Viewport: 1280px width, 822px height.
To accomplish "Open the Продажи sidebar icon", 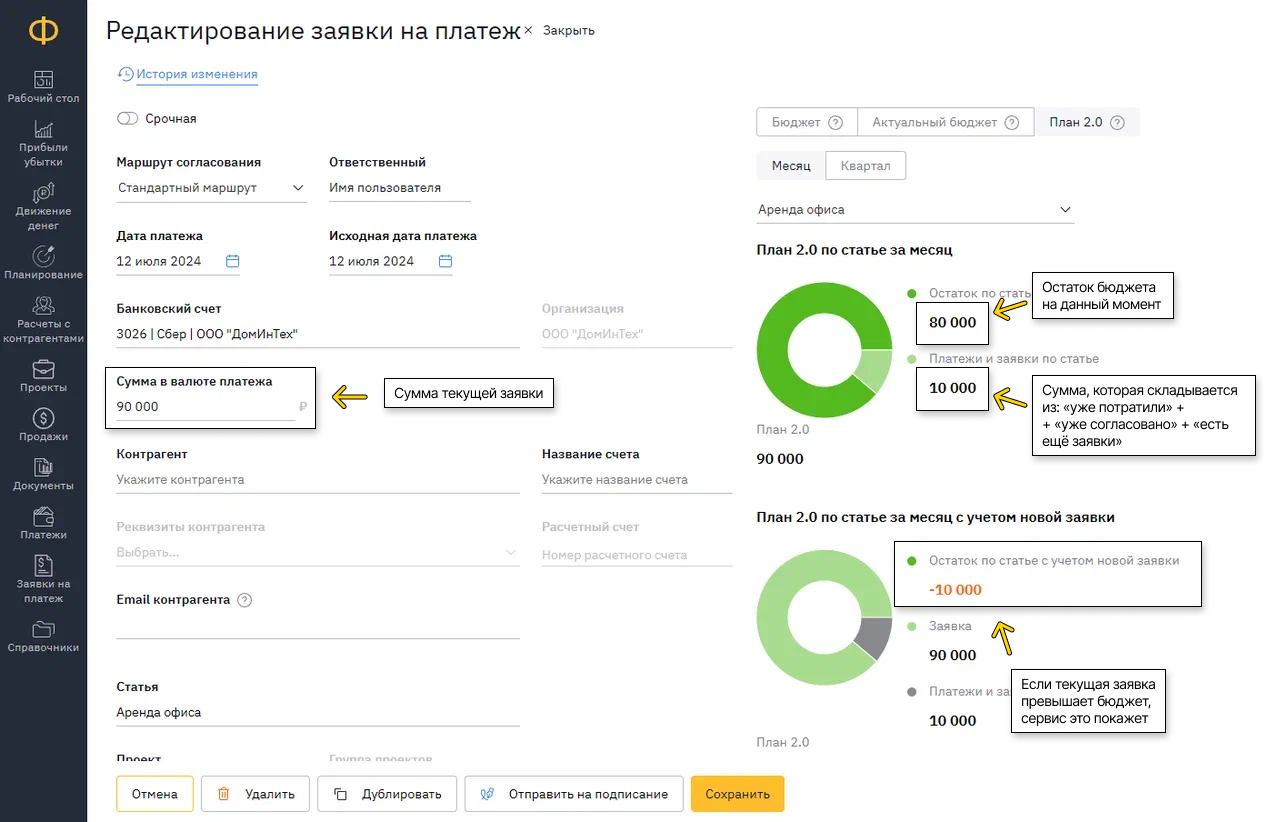I will click(x=43, y=418).
